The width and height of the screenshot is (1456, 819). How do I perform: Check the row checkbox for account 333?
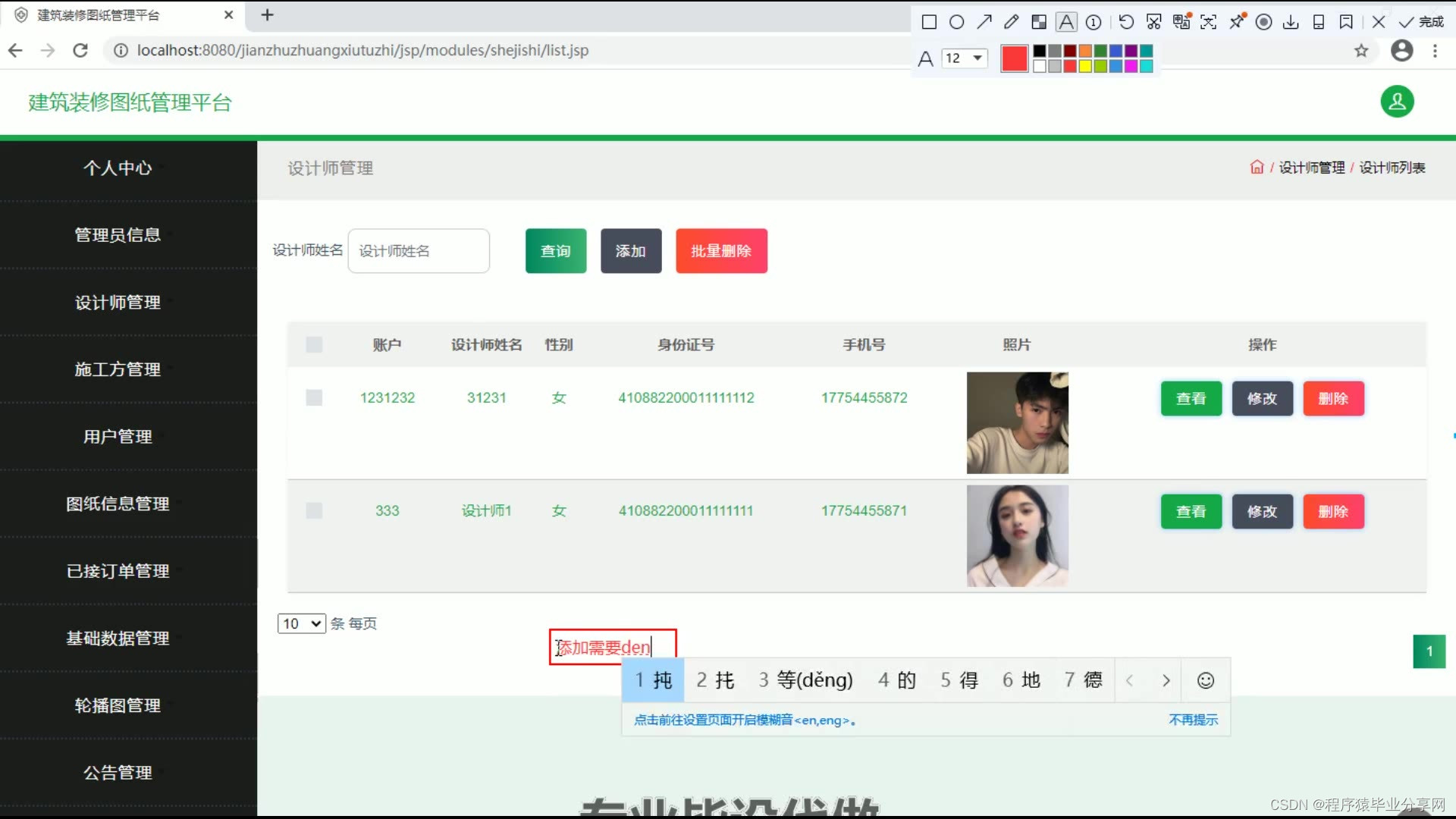tap(314, 511)
